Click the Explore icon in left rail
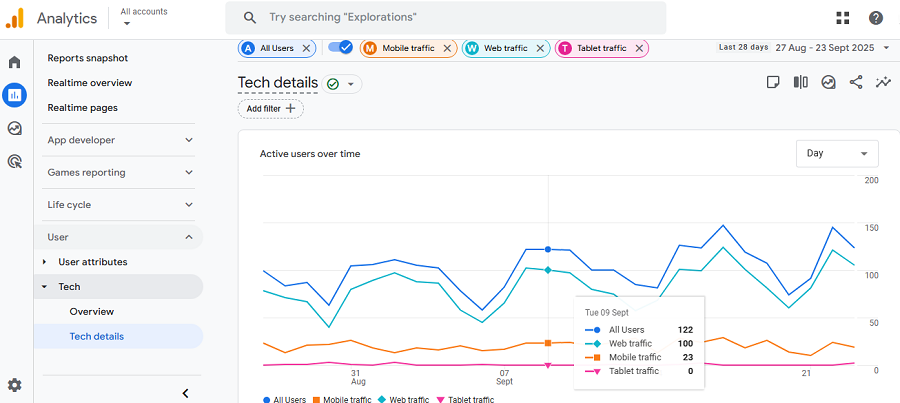The height and width of the screenshot is (403, 900). pyautogui.click(x=15, y=128)
